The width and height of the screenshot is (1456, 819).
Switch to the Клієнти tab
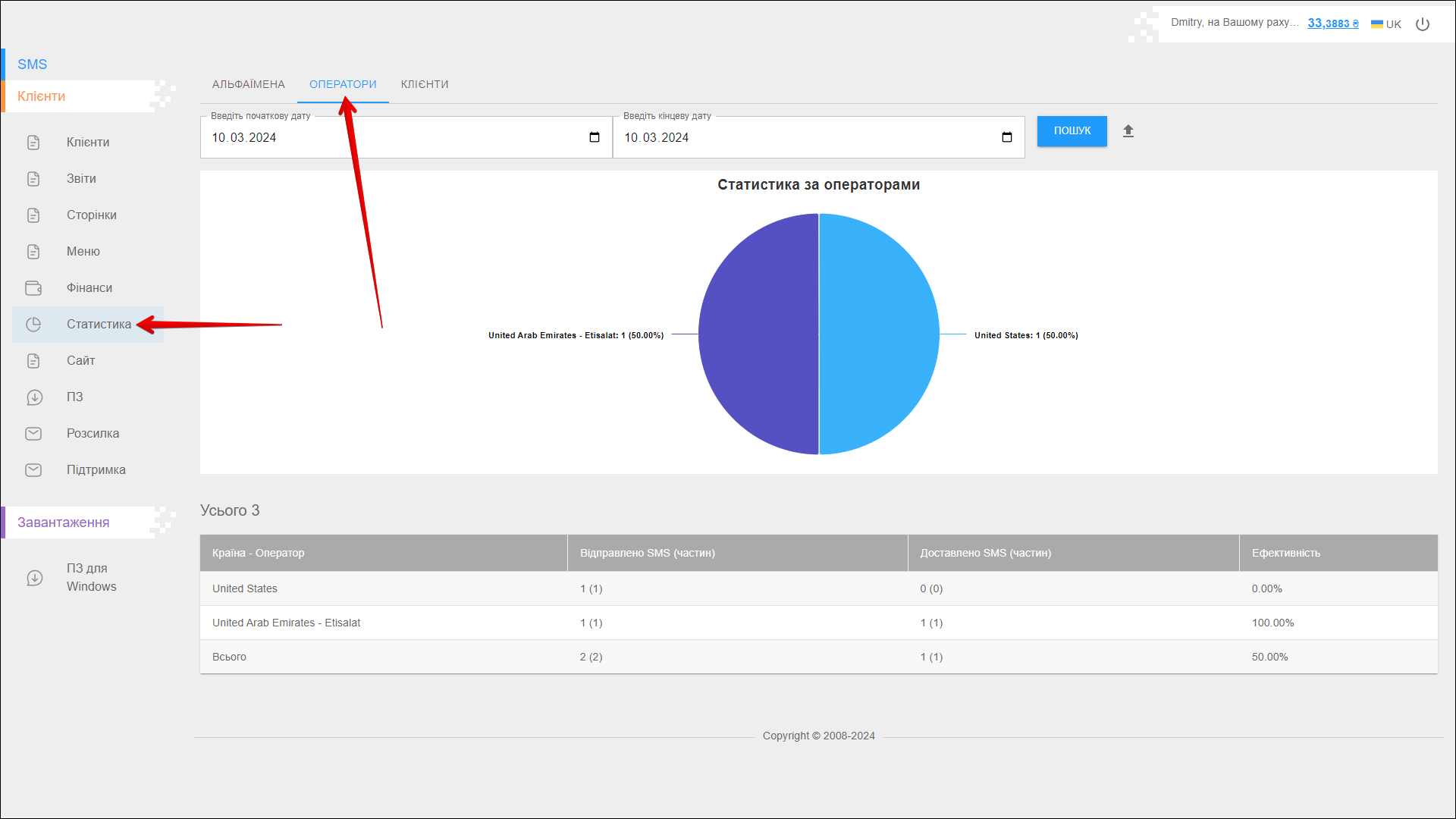point(425,84)
